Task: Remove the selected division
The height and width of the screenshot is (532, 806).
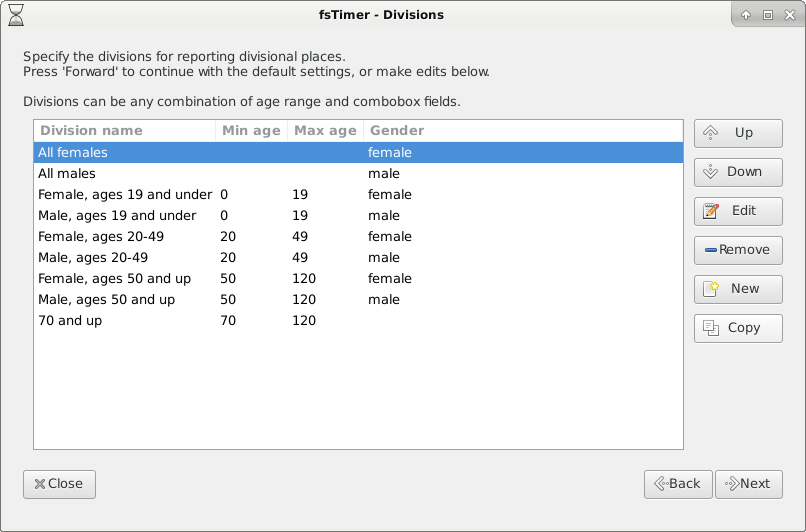Action: click(738, 250)
